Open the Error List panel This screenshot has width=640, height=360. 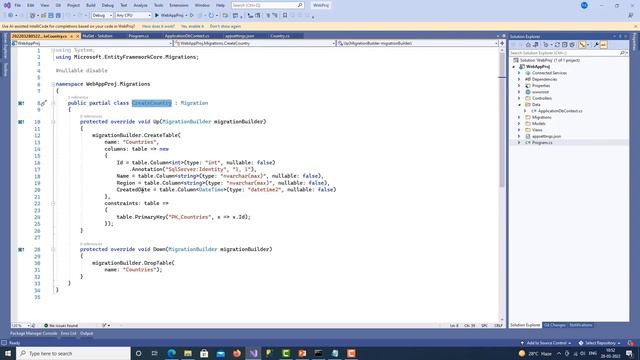coord(69,333)
